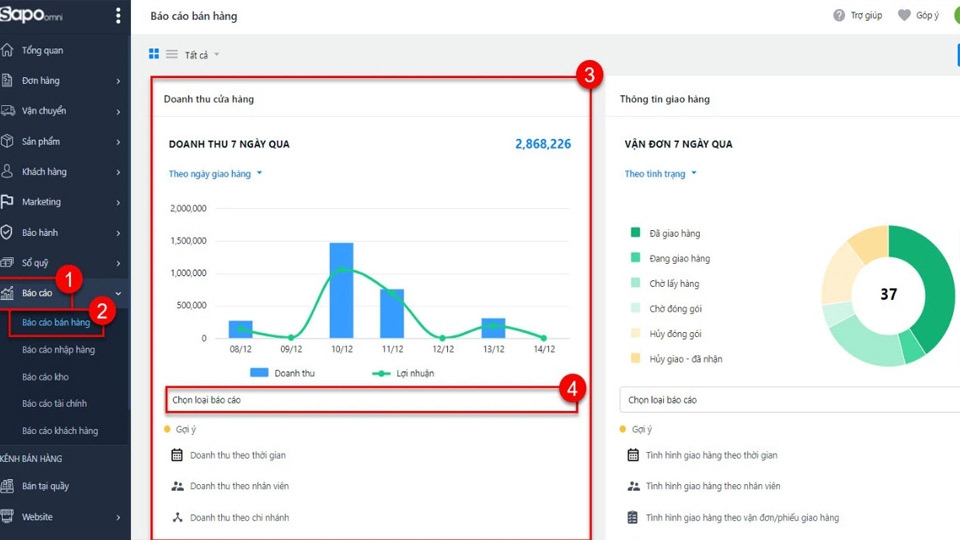Click the Tổng quan home icon
The image size is (960, 540).
(x=8, y=51)
